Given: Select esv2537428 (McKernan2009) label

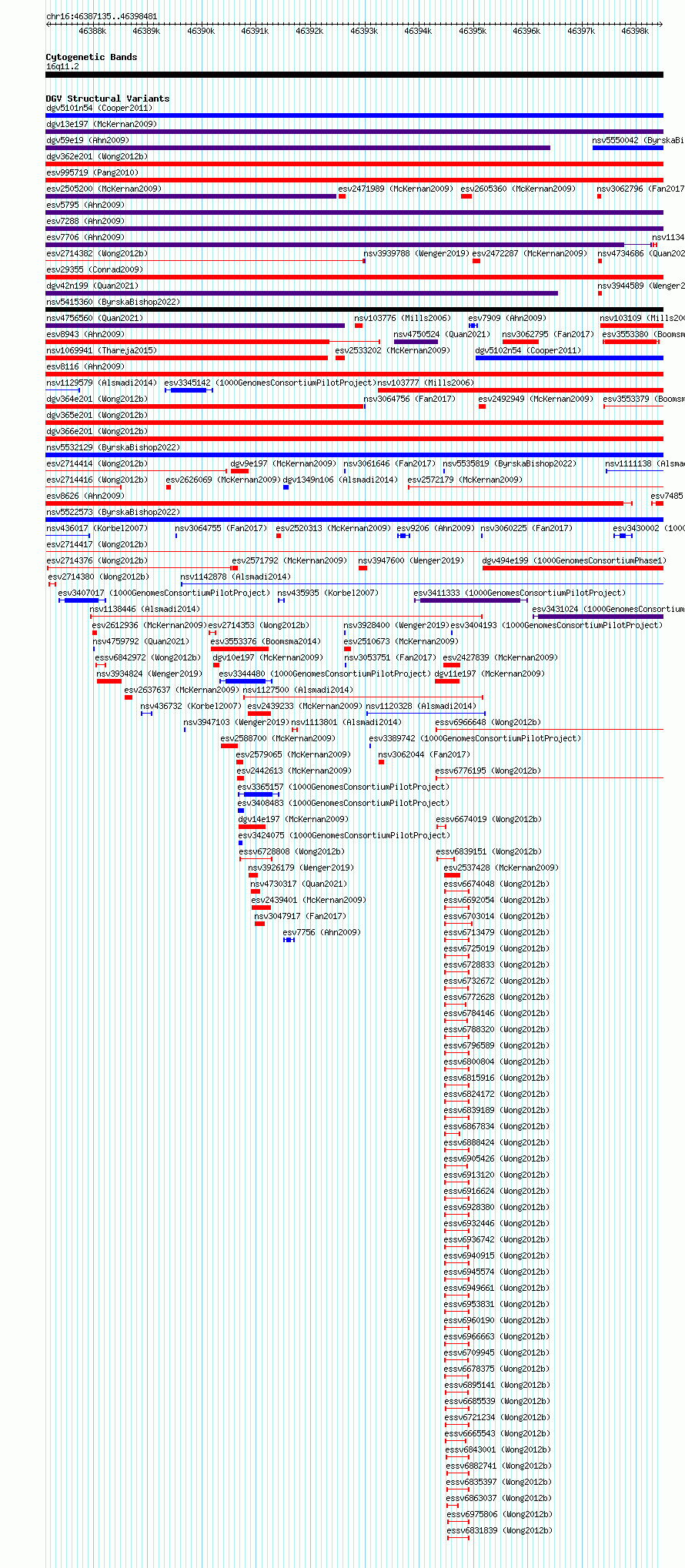Looking at the screenshot, I should 501,868.
